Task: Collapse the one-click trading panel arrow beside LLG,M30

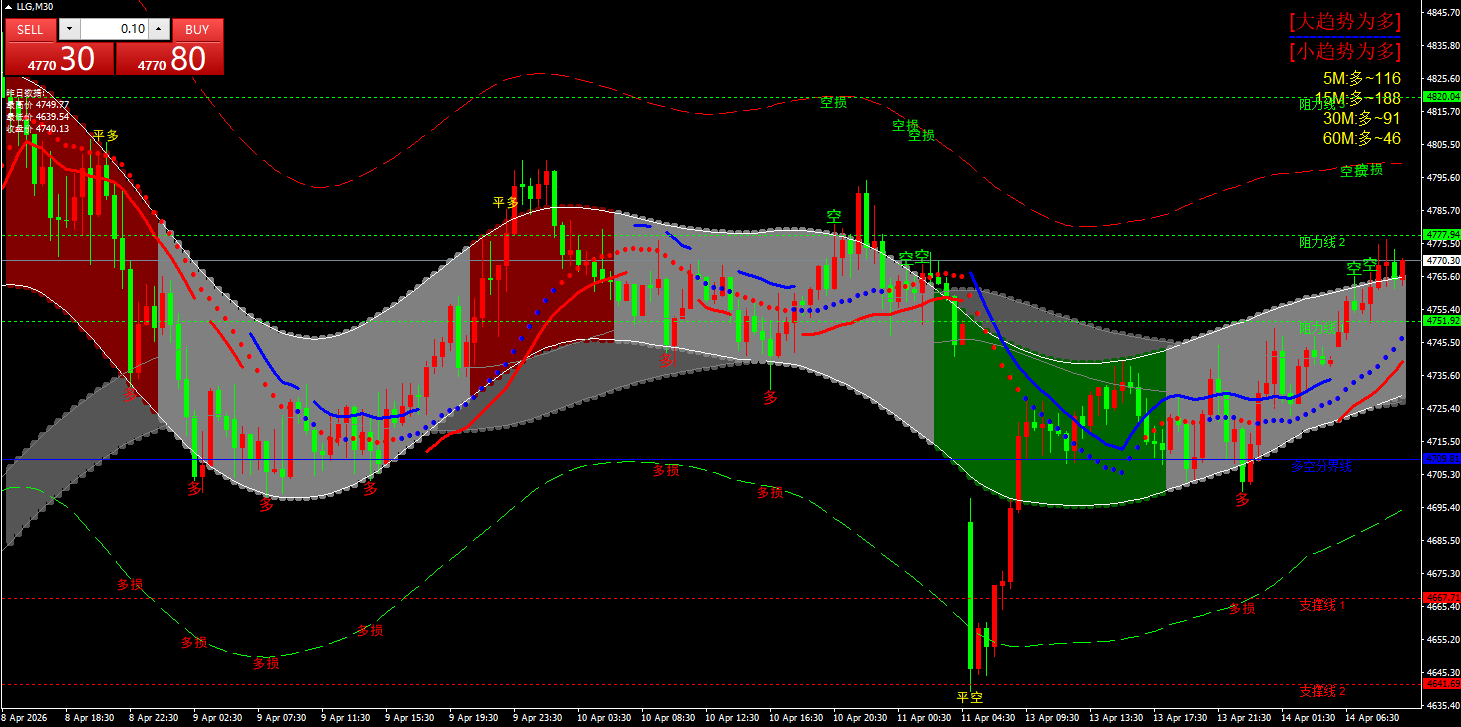Action: pyautogui.click(x=8, y=6)
